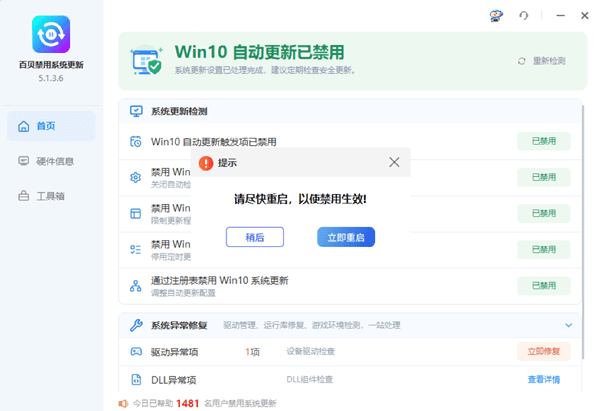Click the 设备驱动检查 description text
This screenshot has height=411, width=600.
[311, 351]
